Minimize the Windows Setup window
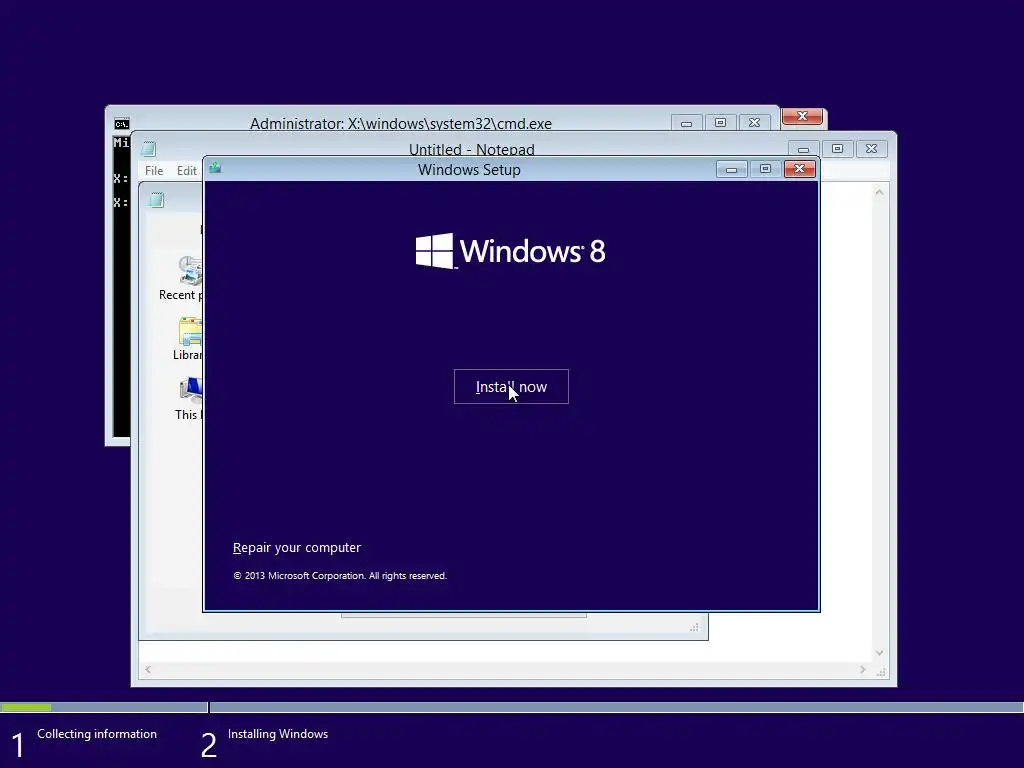Image resolution: width=1024 pixels, height=768 pixels. click(731, 170)
